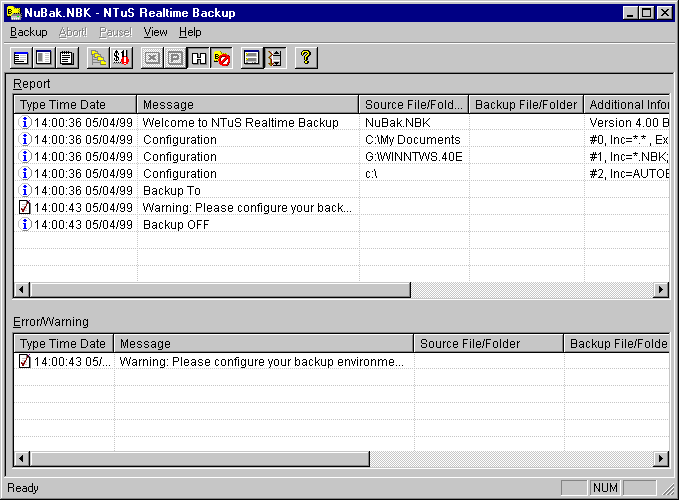Maximize the NuBak window
The height and width of the screenshot is (500, 679).
click(646, 13)
